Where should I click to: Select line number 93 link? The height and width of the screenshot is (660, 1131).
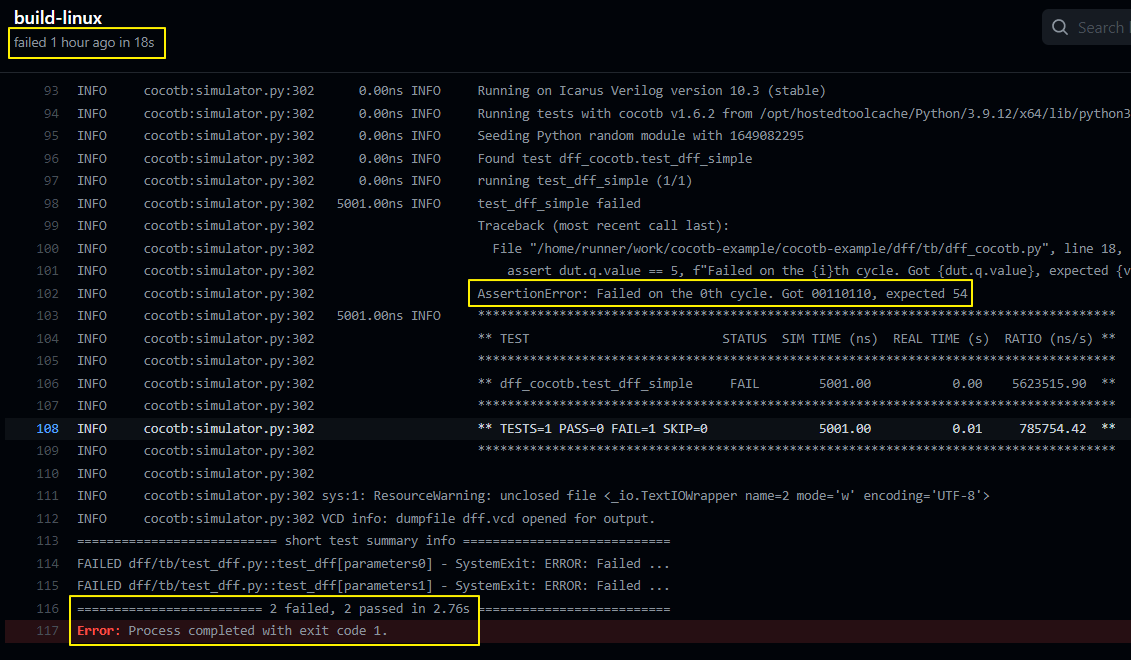(x=50, y=91)
